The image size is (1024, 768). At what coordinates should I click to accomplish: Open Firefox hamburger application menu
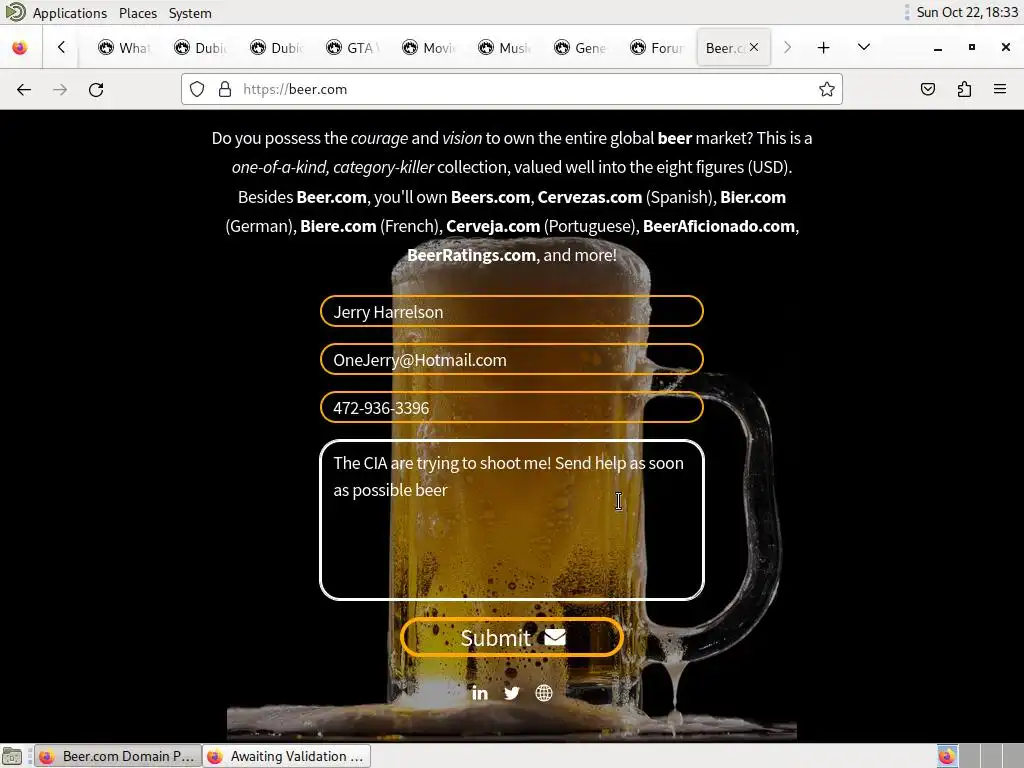click(1000, 89)
